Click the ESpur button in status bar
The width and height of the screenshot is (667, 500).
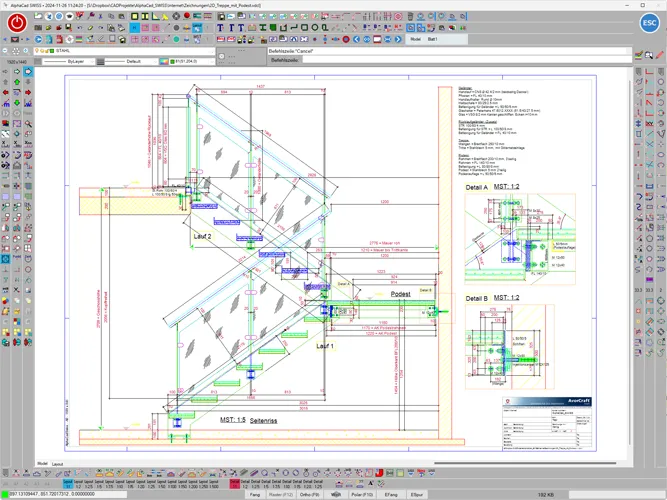pyautogui.click(x=417, y=494)
